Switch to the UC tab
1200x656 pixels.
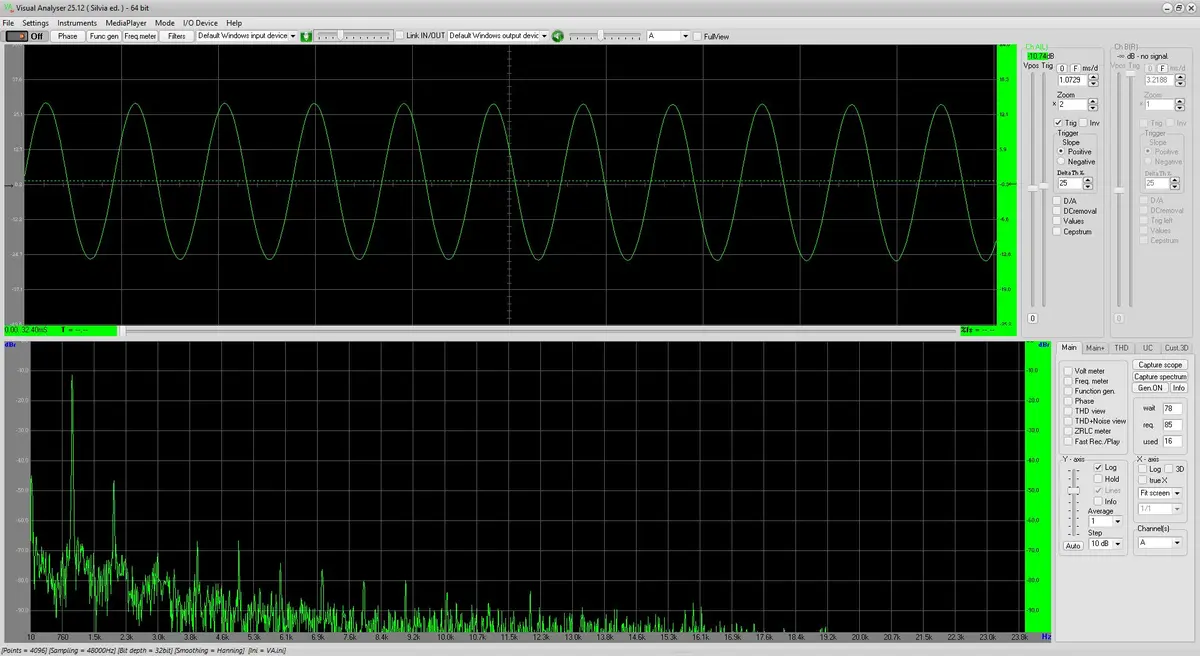click(1147, 347)
